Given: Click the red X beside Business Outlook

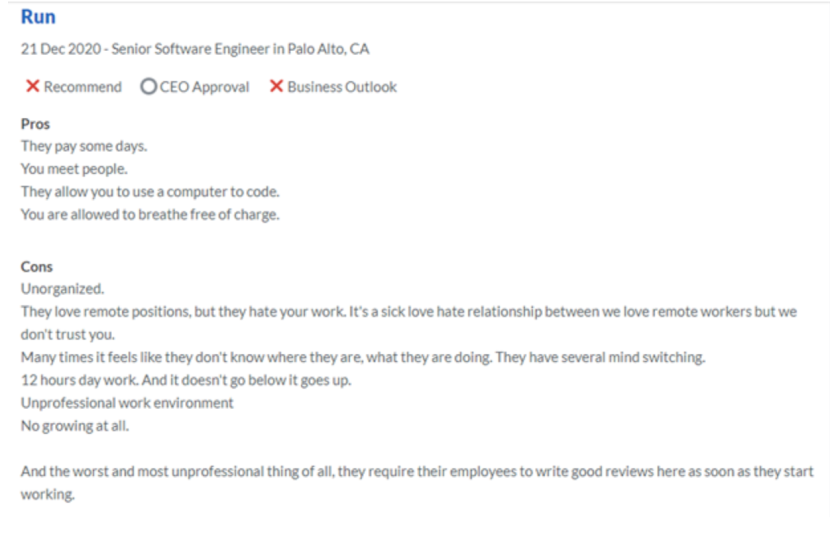Looking at the screenshot, I should [x=276, y=86].
